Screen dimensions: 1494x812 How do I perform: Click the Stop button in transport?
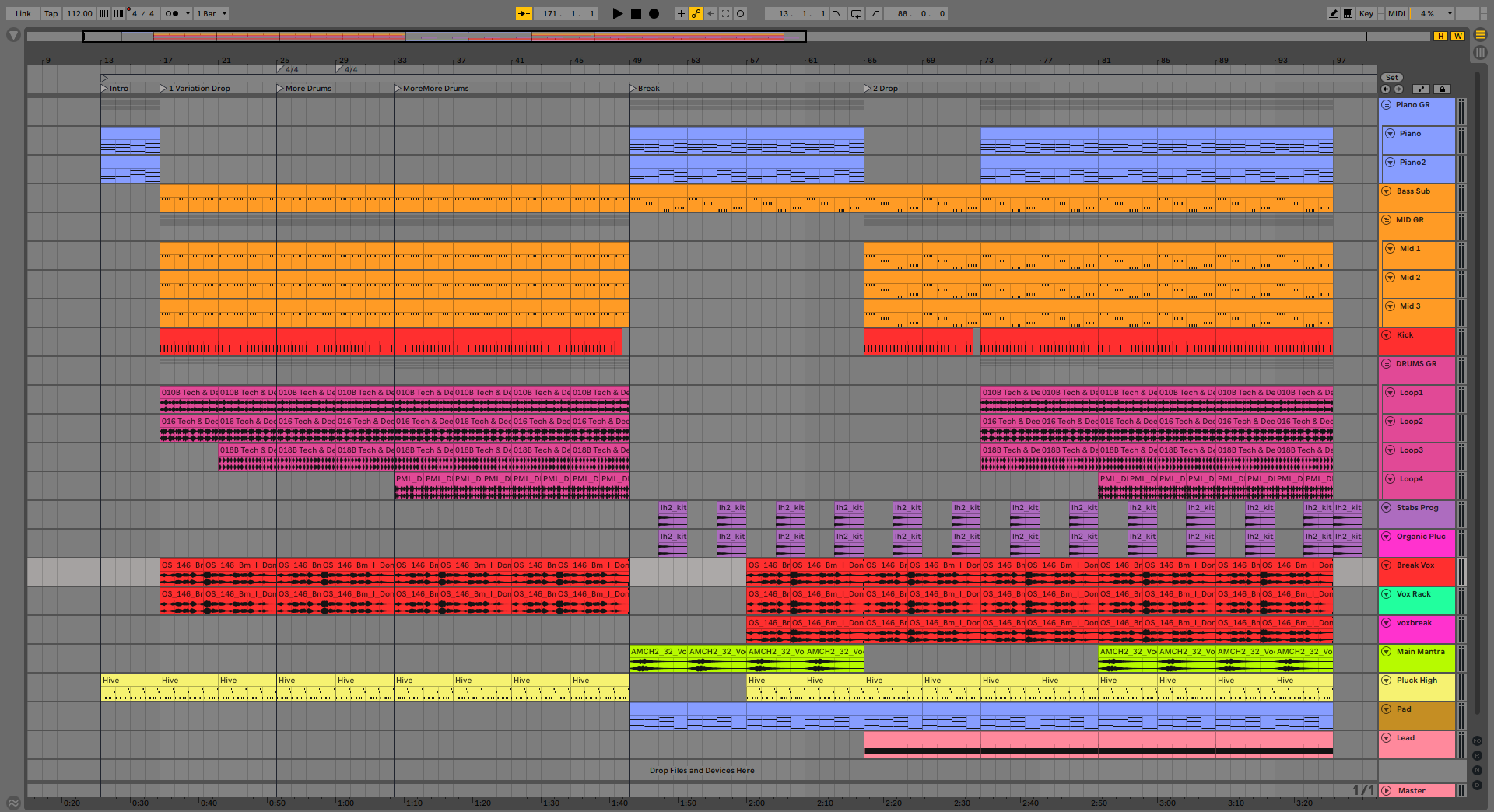(636, 13)
